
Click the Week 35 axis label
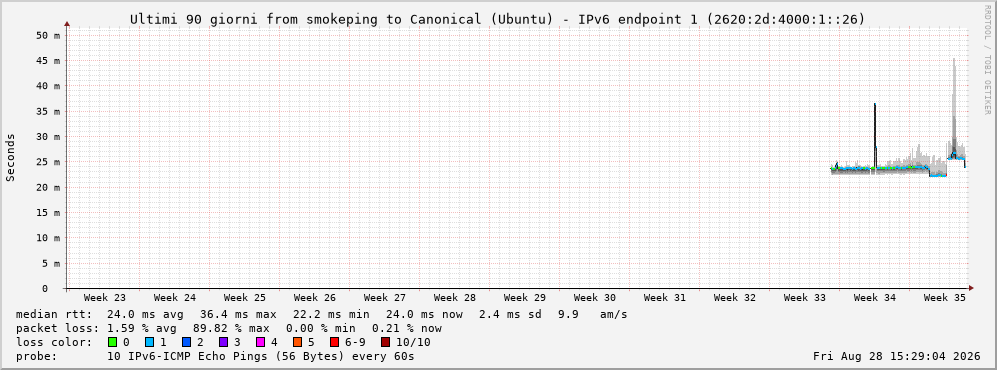[944, 298]
